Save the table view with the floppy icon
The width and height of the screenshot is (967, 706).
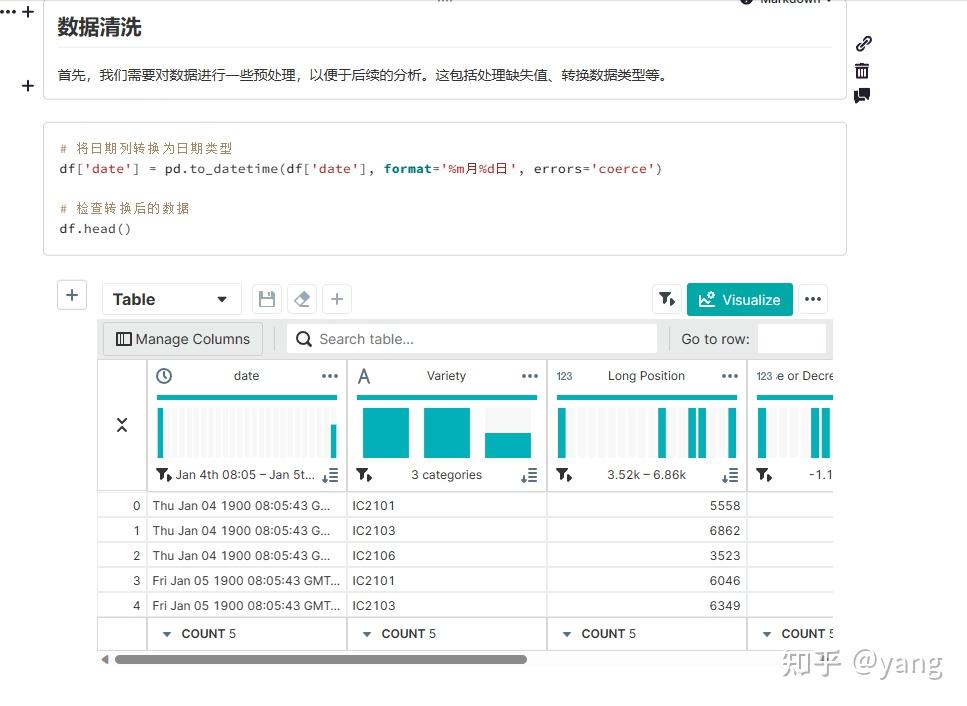click(x=265, y=298)
